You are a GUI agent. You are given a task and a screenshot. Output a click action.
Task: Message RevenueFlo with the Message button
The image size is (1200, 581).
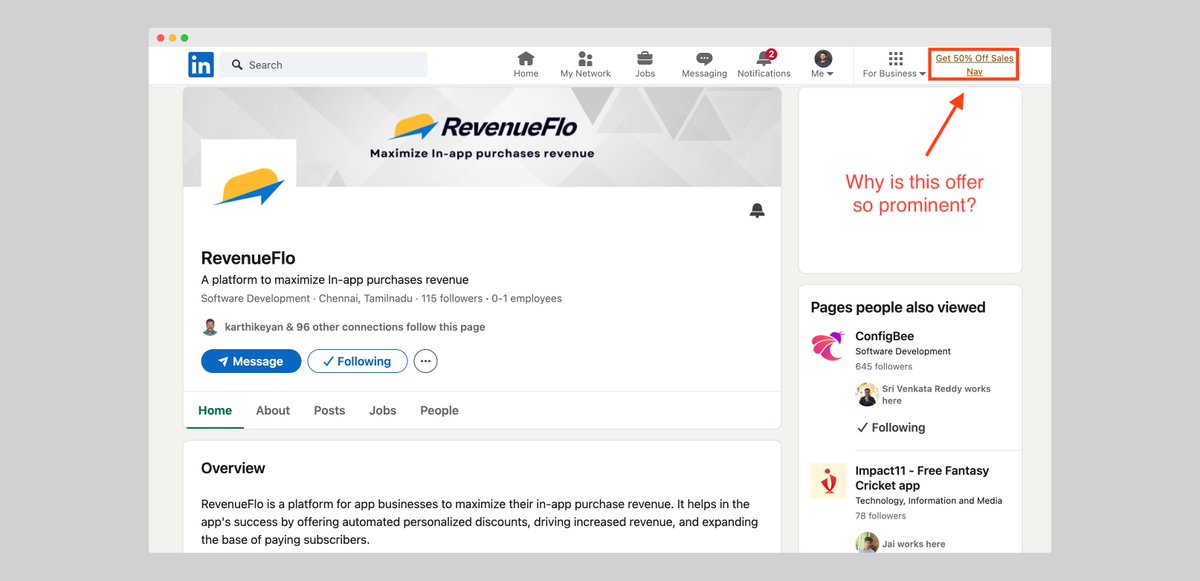(x=251, y=361)
